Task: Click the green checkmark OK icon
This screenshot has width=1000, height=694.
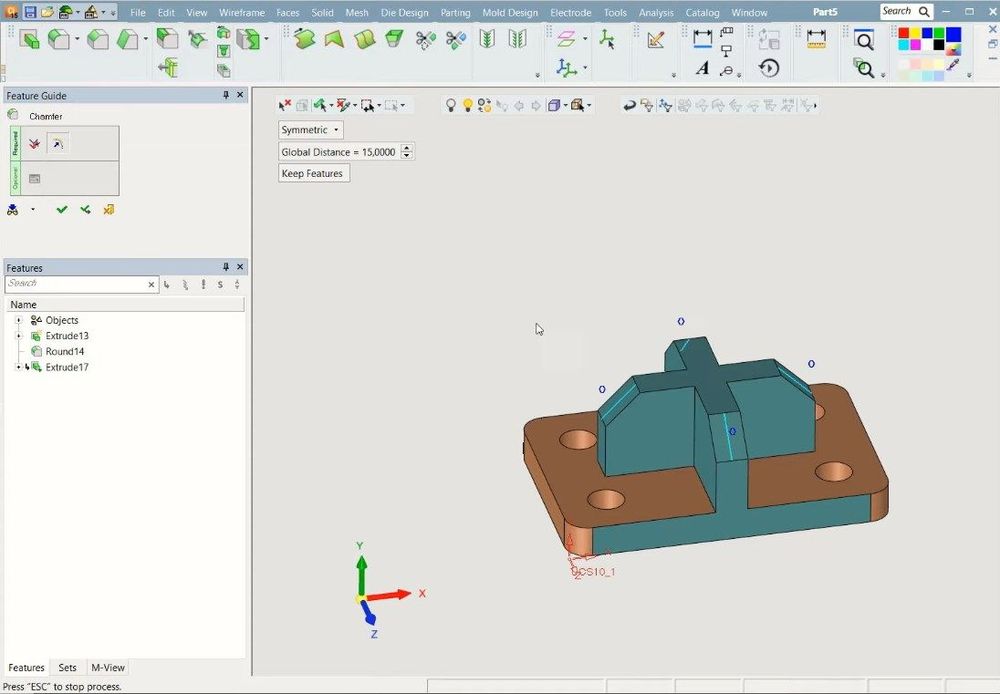Action: click(62, 209)
